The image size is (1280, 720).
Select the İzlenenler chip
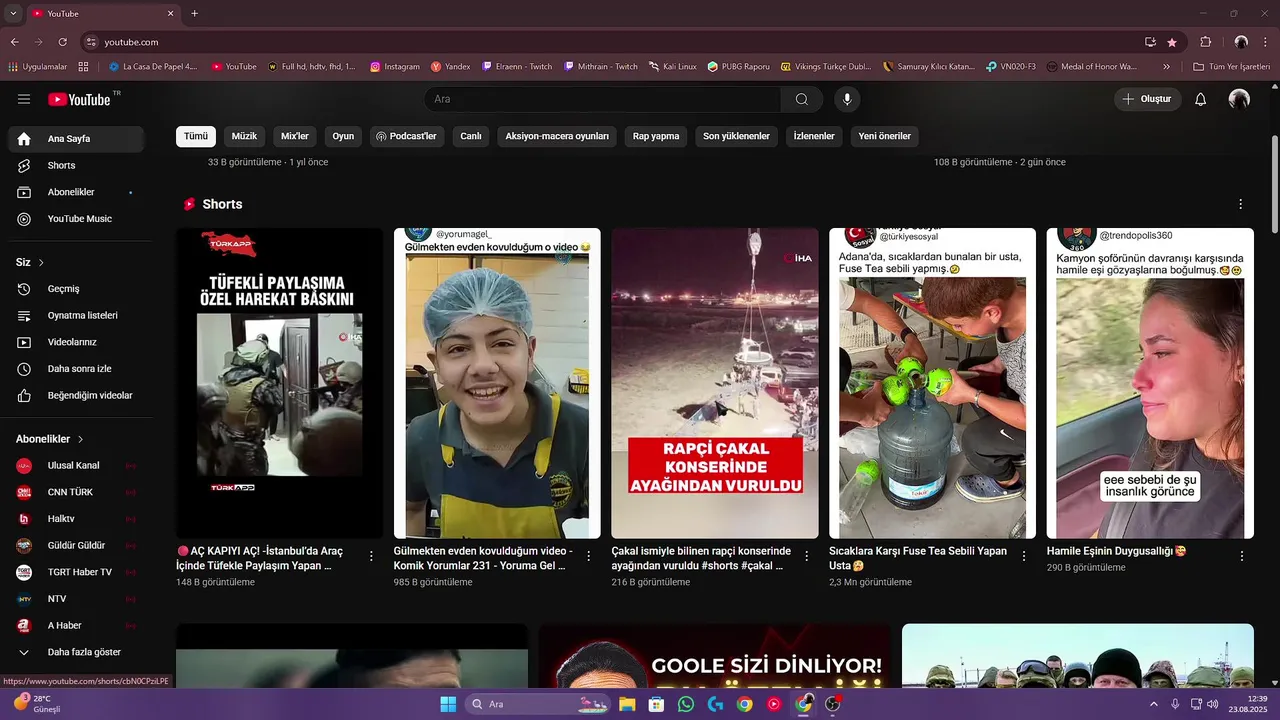[x=814, y=136]
